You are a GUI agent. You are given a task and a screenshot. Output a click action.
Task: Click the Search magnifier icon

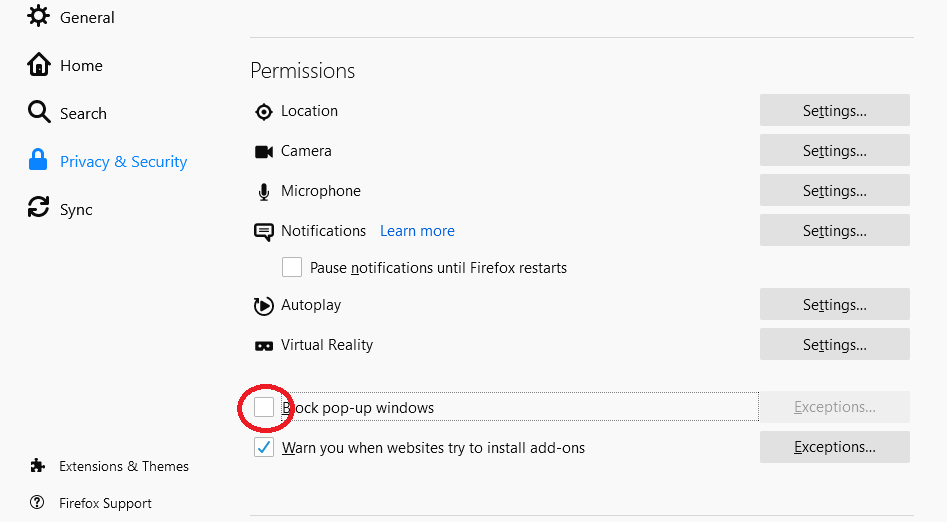pyautogui.click(x=38, y=112)
